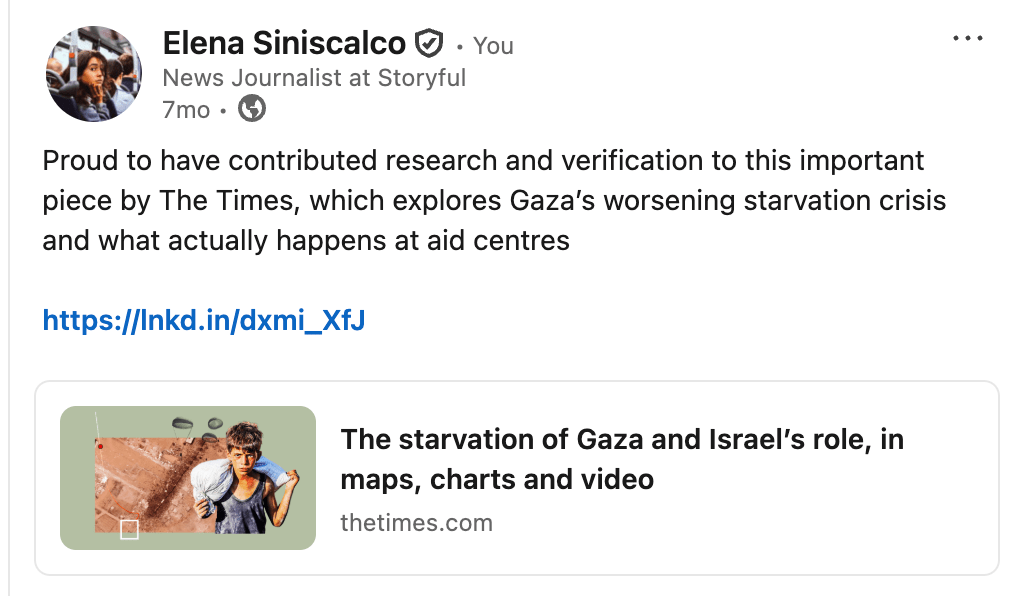Open the Gaza article thumbnail image
1022x596 pixels.
(x=188, y=477)
